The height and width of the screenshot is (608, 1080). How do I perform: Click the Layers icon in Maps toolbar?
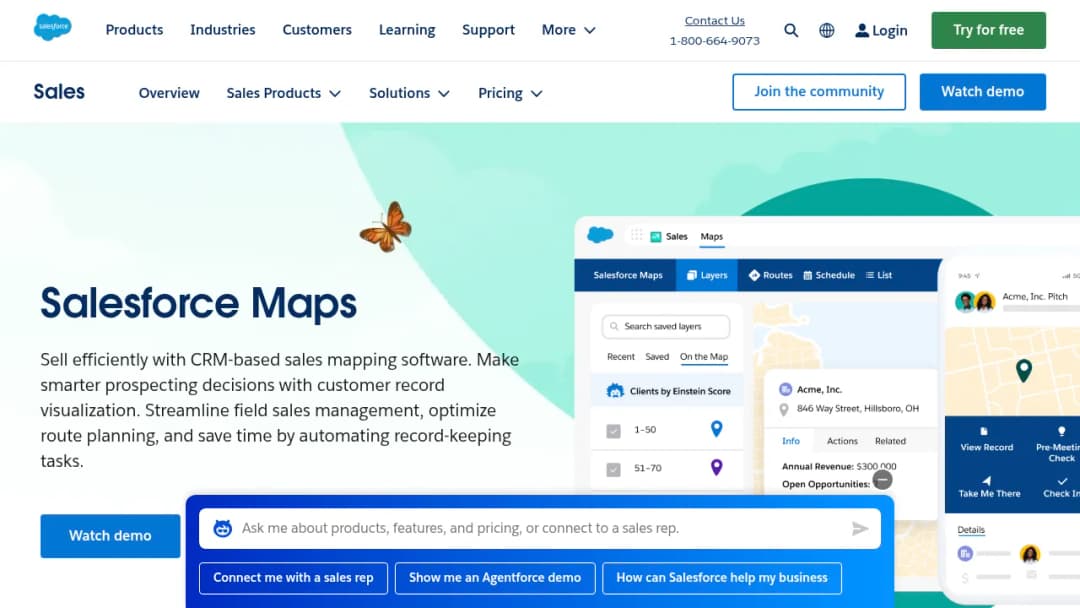click(x=692, y=275)
